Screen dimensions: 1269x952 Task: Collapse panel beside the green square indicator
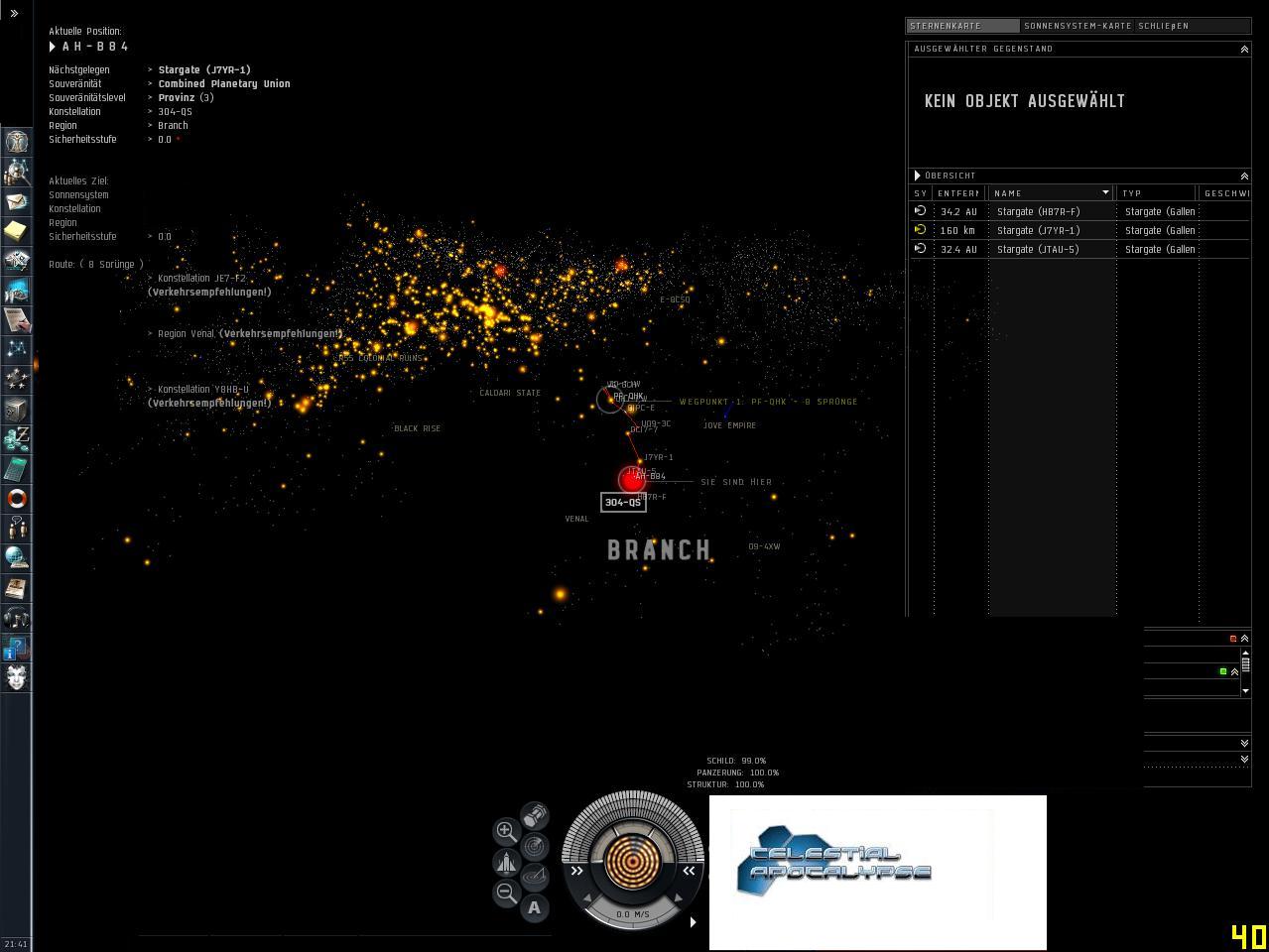pyautogui.click(x=1234, y=671)
